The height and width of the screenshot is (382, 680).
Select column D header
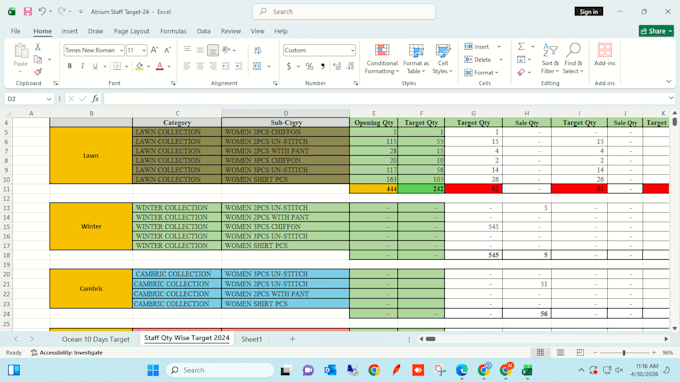tap(285, 113)
